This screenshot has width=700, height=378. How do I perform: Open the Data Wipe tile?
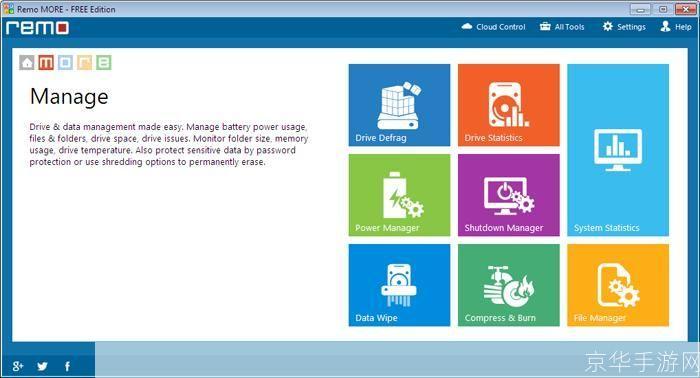click(x=399, y=285)
